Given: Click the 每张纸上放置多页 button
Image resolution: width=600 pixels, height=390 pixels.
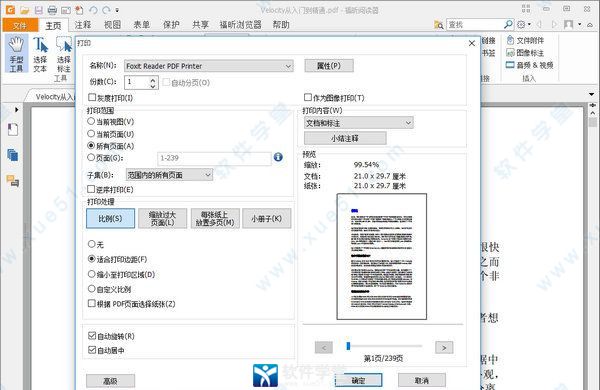Looking at the screenshot, I should point(215,219).
